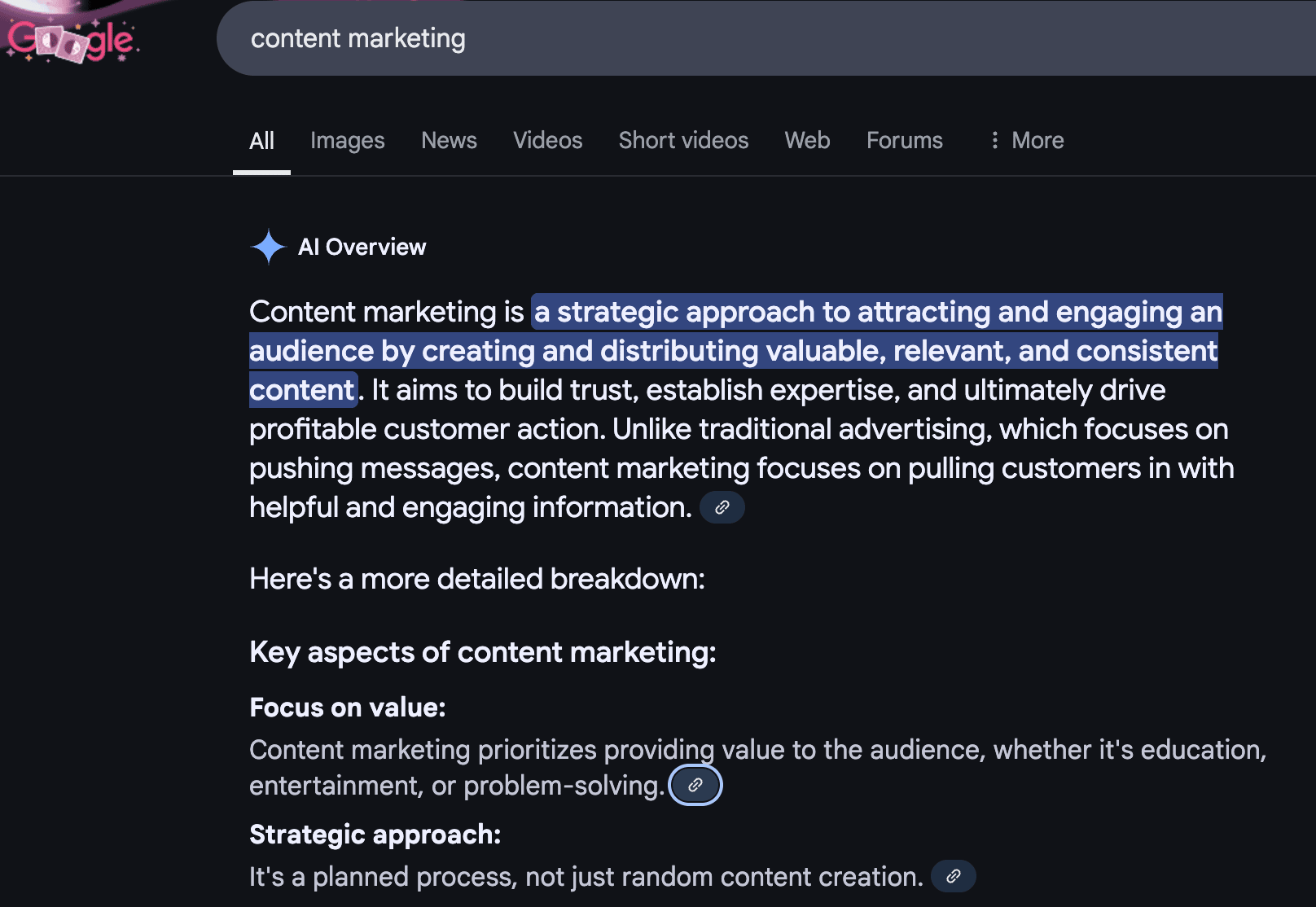1316x907 pixels.
Task: Click the AI Overview heading label
Action: (362, 247)
